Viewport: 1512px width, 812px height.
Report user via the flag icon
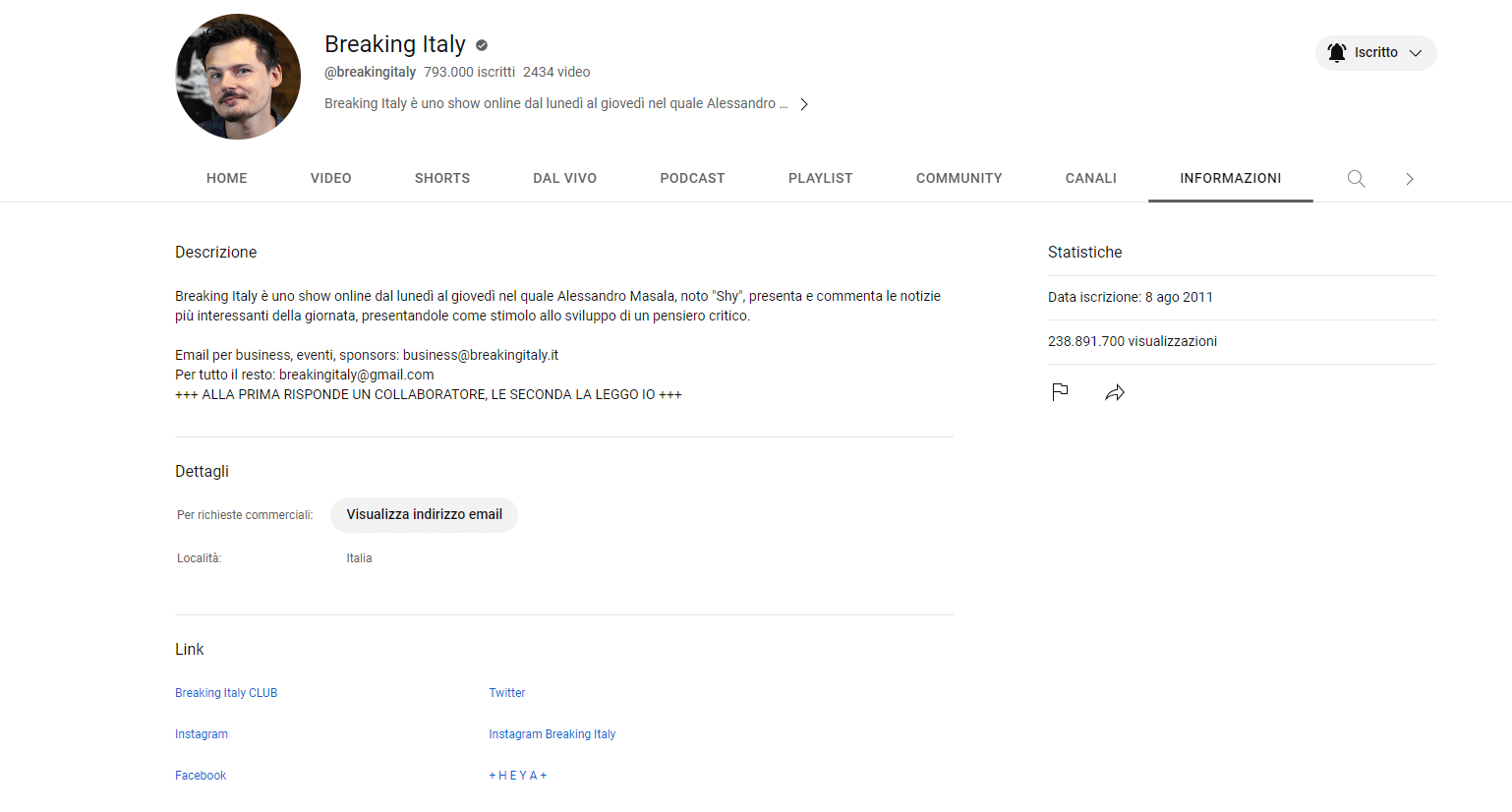coord(1060,392)
